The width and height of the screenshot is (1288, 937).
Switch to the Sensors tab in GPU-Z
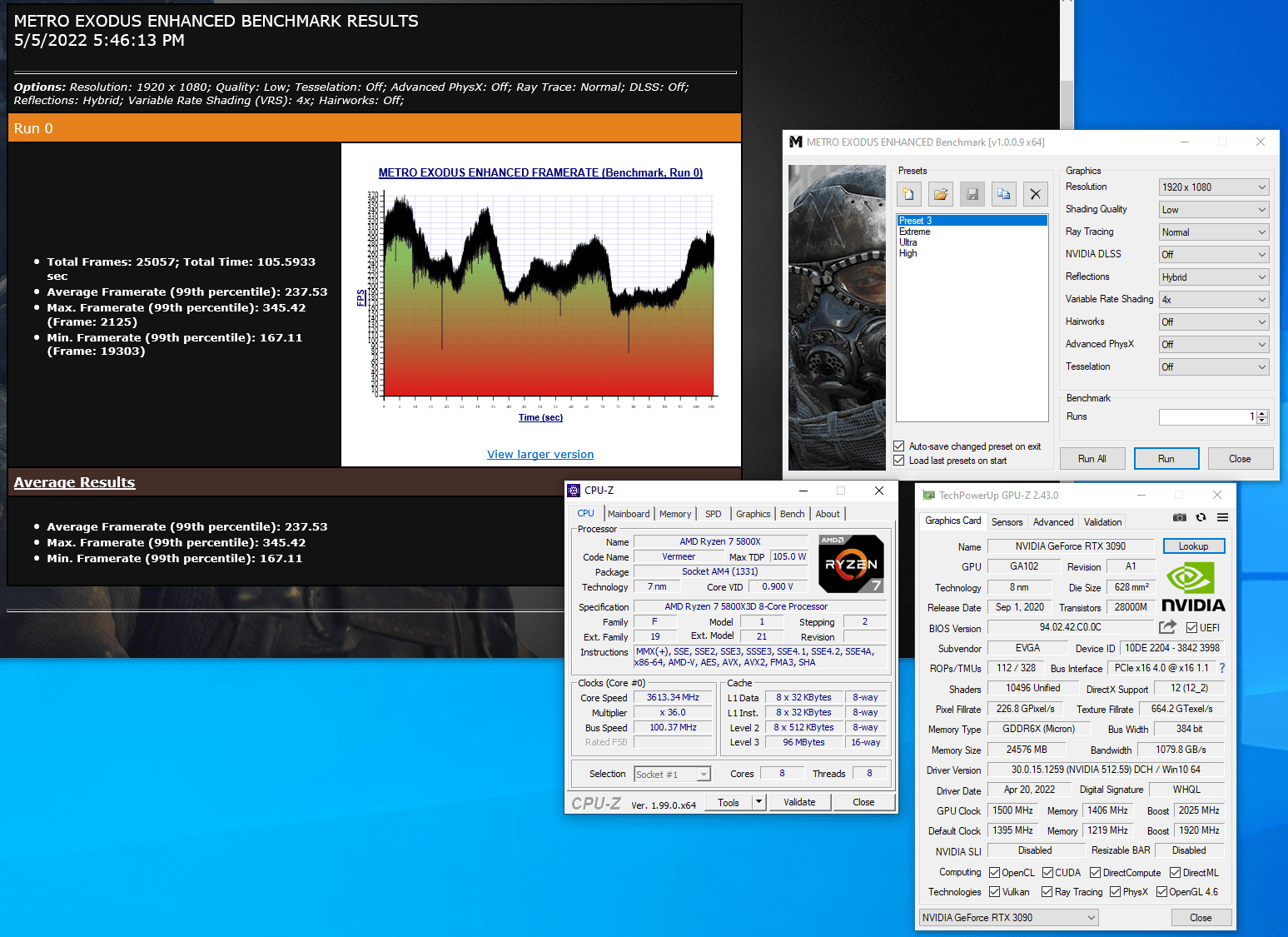pos(1007,522)
